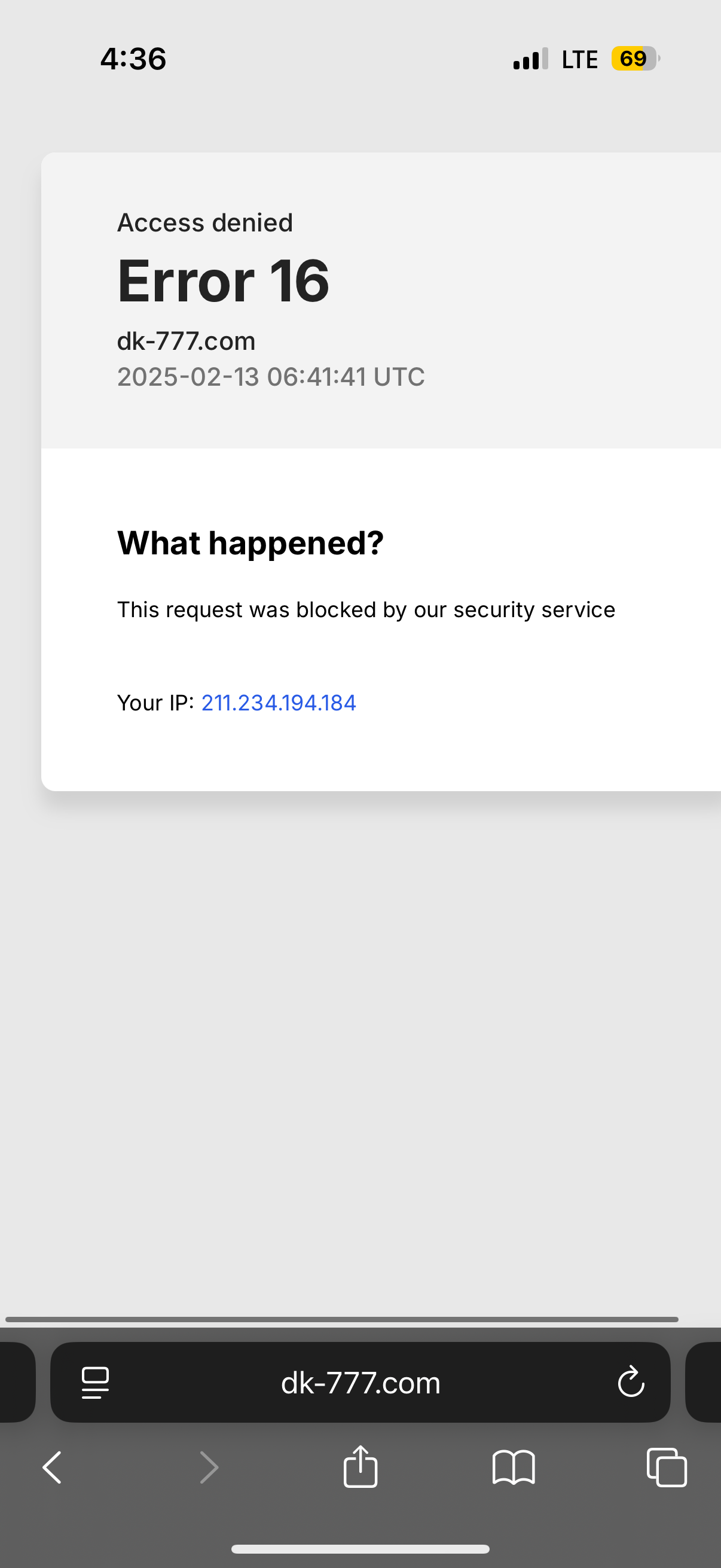Click the IP address link 211.234.194.184
Viewport: 721px width, 1568px height.
click(279, 703)
